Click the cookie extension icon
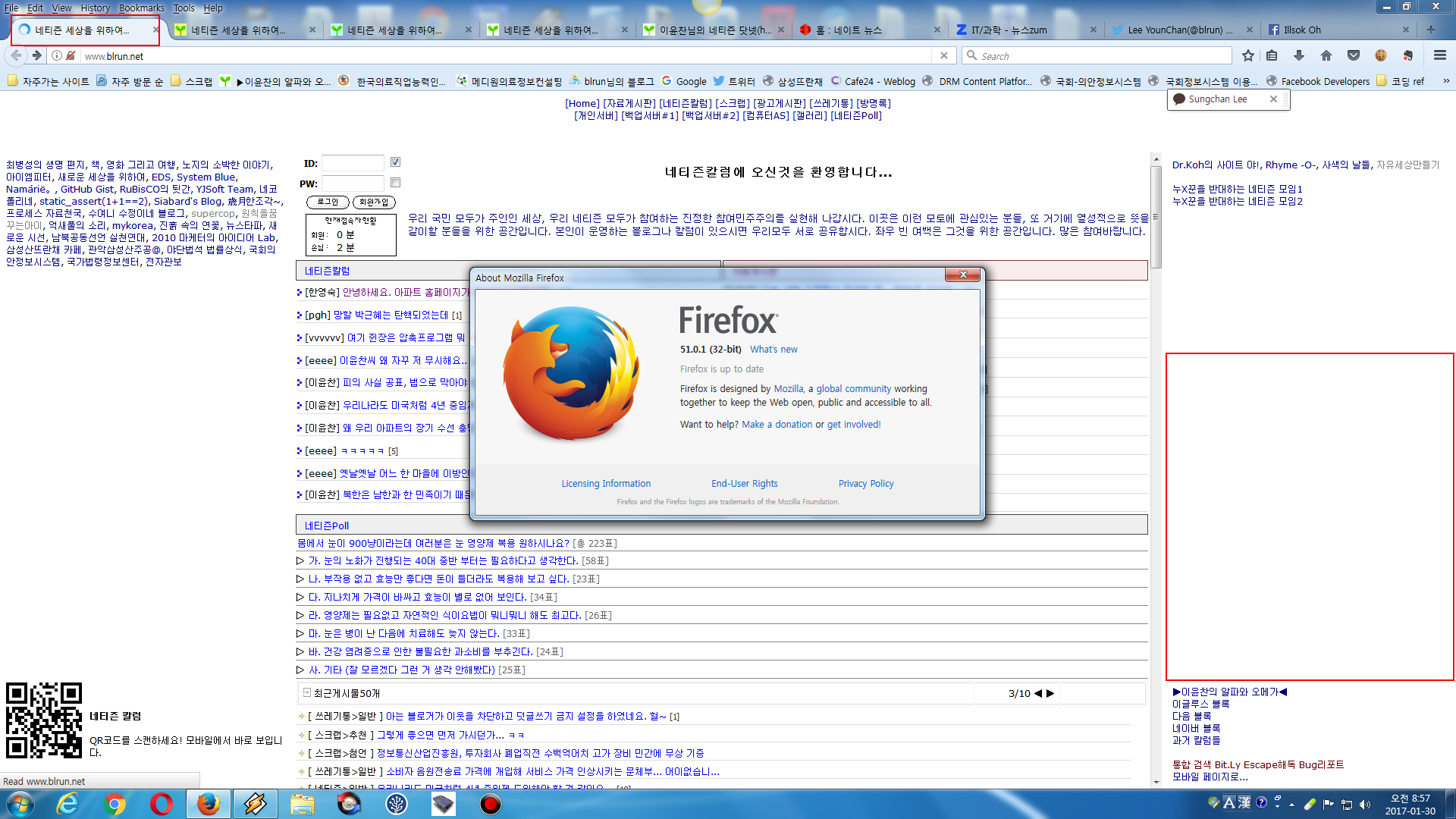The width and height of the screenshot is (1456, 819). click(1380, 55)
